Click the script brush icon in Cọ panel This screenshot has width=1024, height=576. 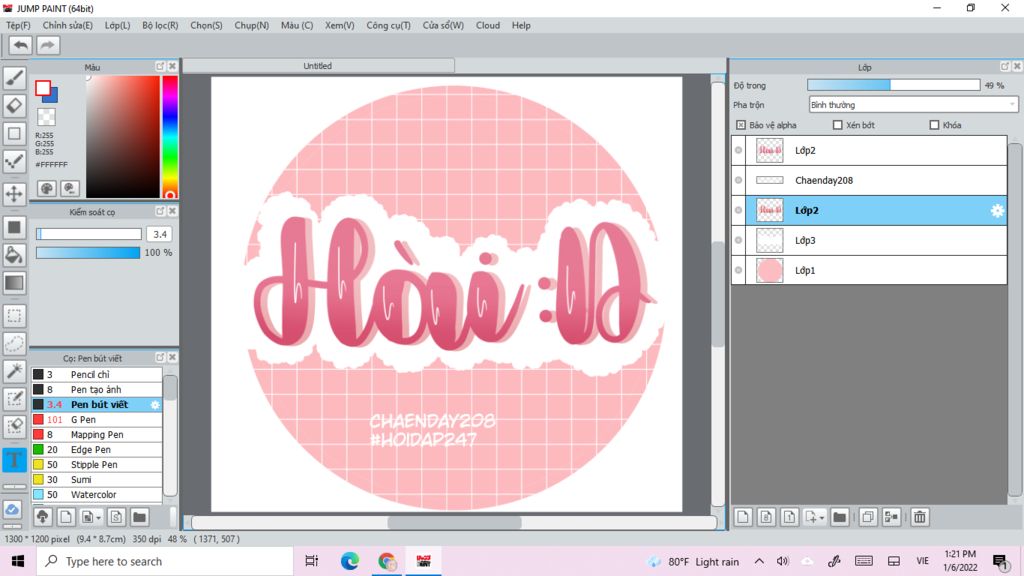click(x=116, y=517)
